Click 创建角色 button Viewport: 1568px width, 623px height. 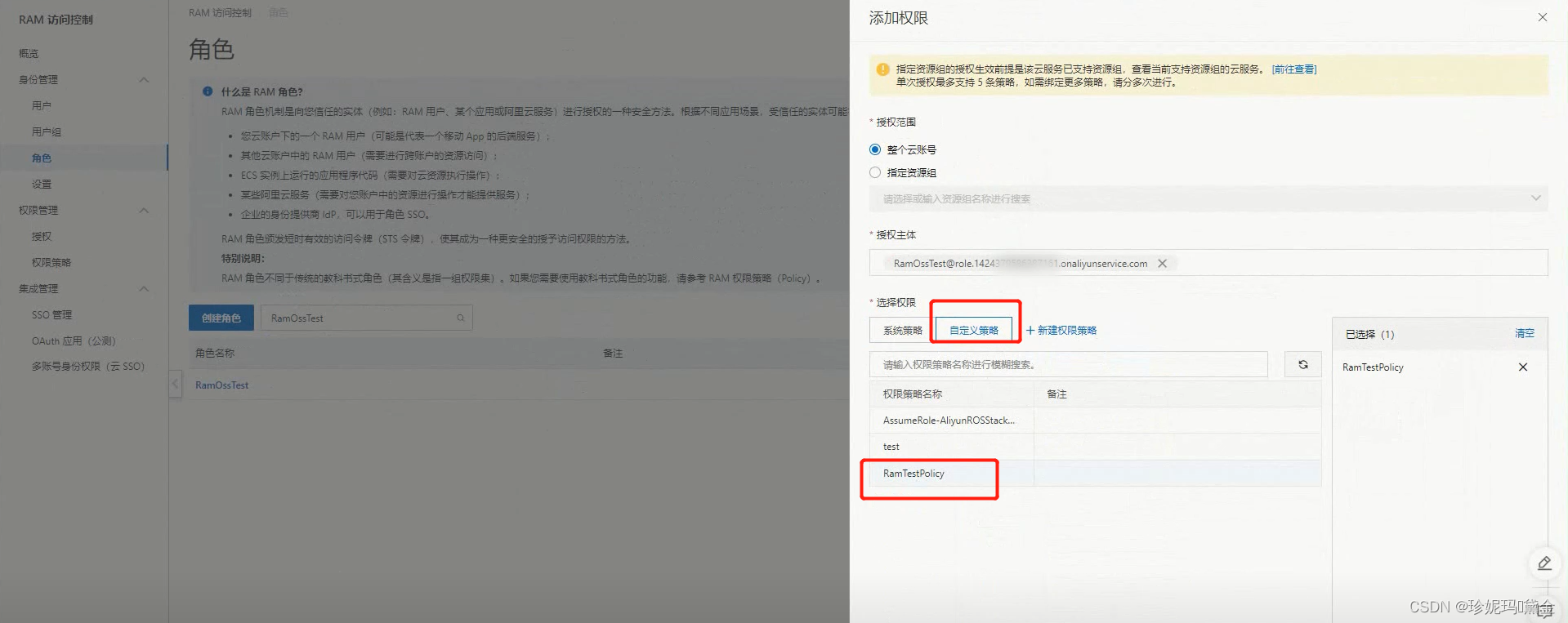[221, 318]
